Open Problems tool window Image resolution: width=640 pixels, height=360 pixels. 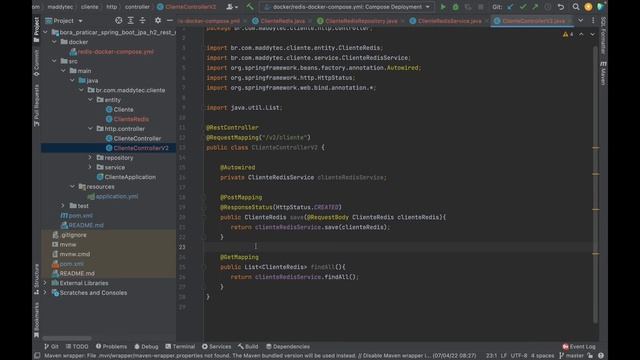[111, 347]
